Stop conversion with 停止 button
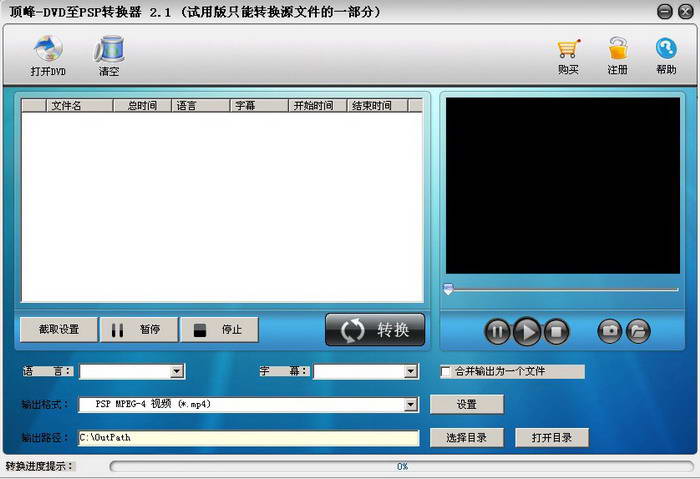This screenshot has height=479, width=700. [219, 329]
